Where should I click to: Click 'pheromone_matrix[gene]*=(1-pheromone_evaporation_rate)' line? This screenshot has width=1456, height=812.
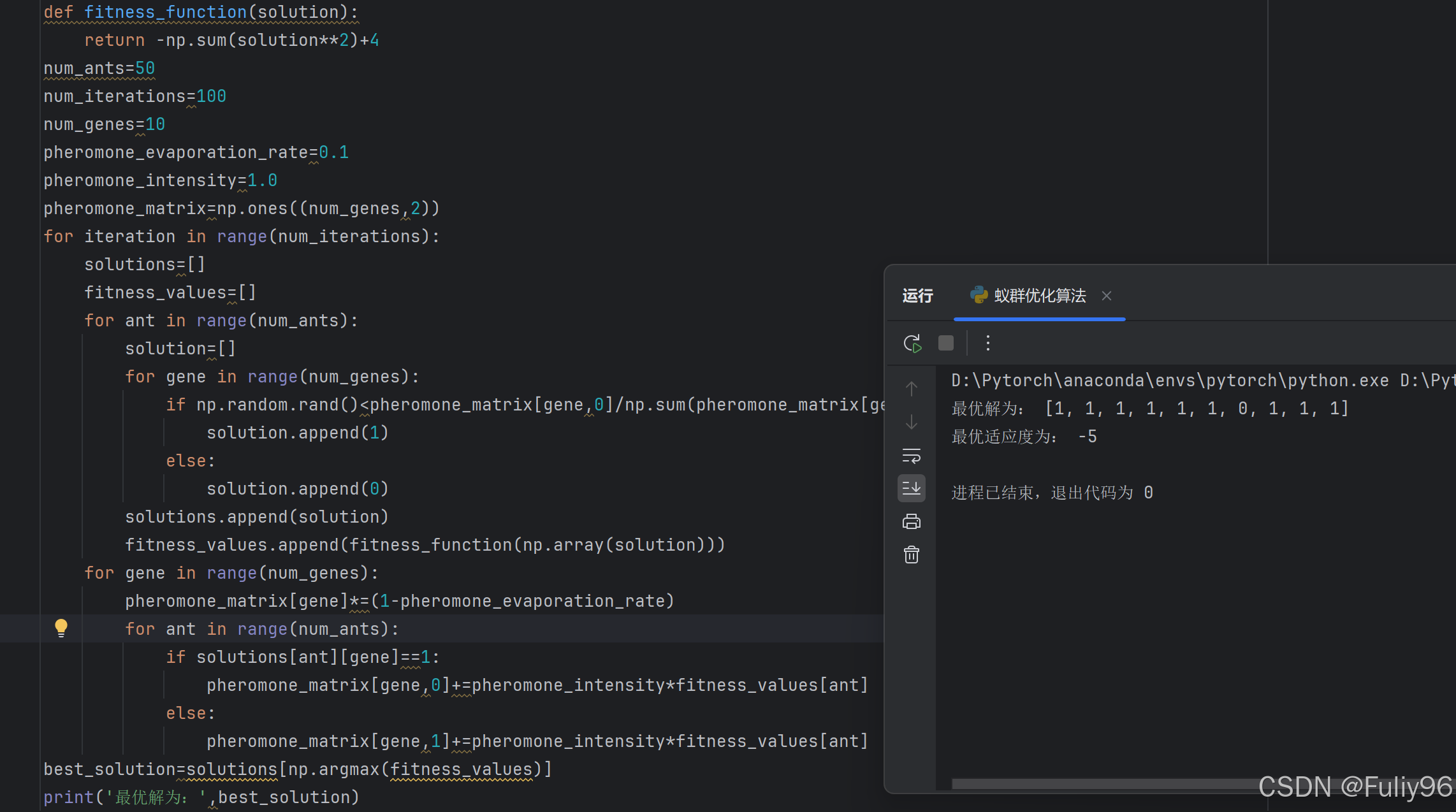click(x=400, y=601)
